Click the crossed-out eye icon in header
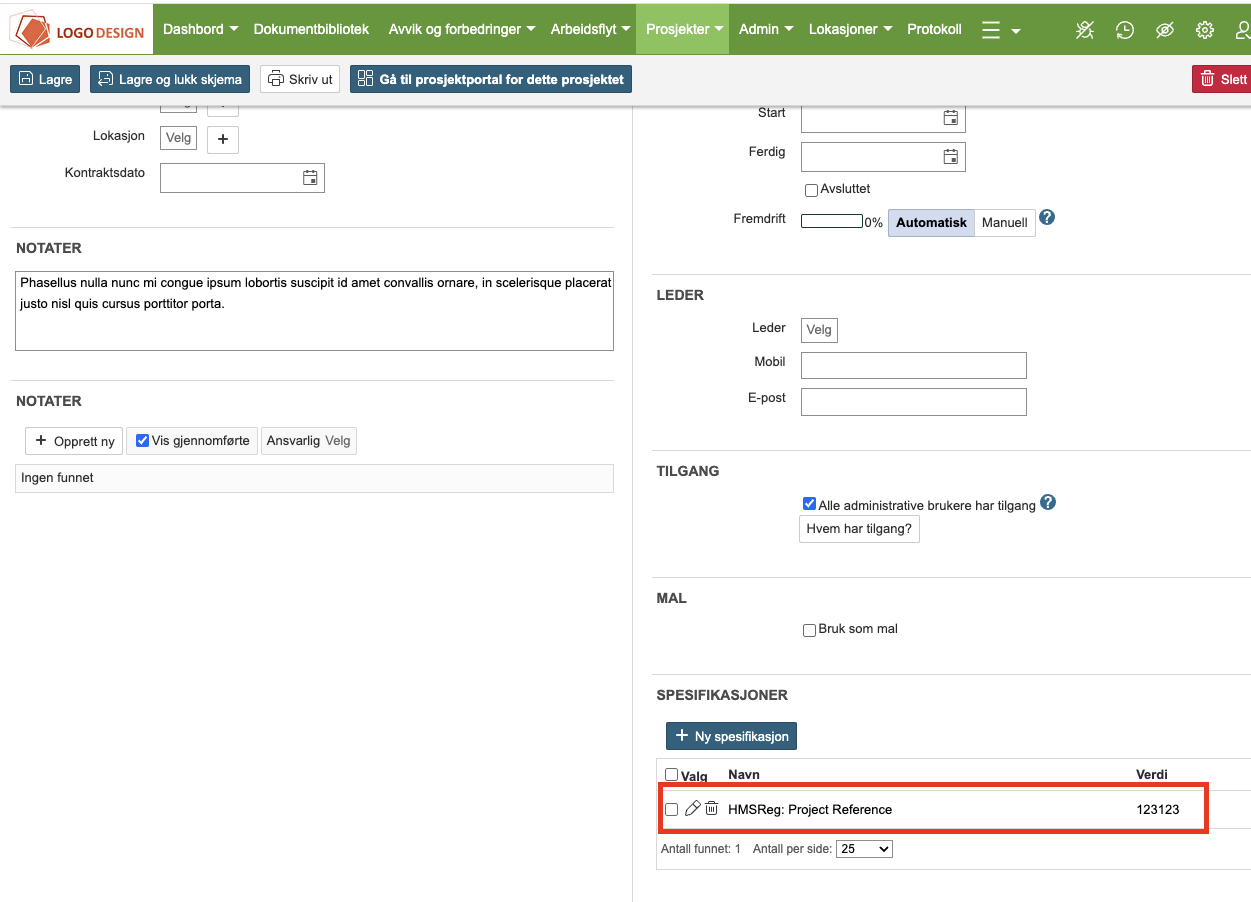The image size is (1251, 902). point(1165,30)
